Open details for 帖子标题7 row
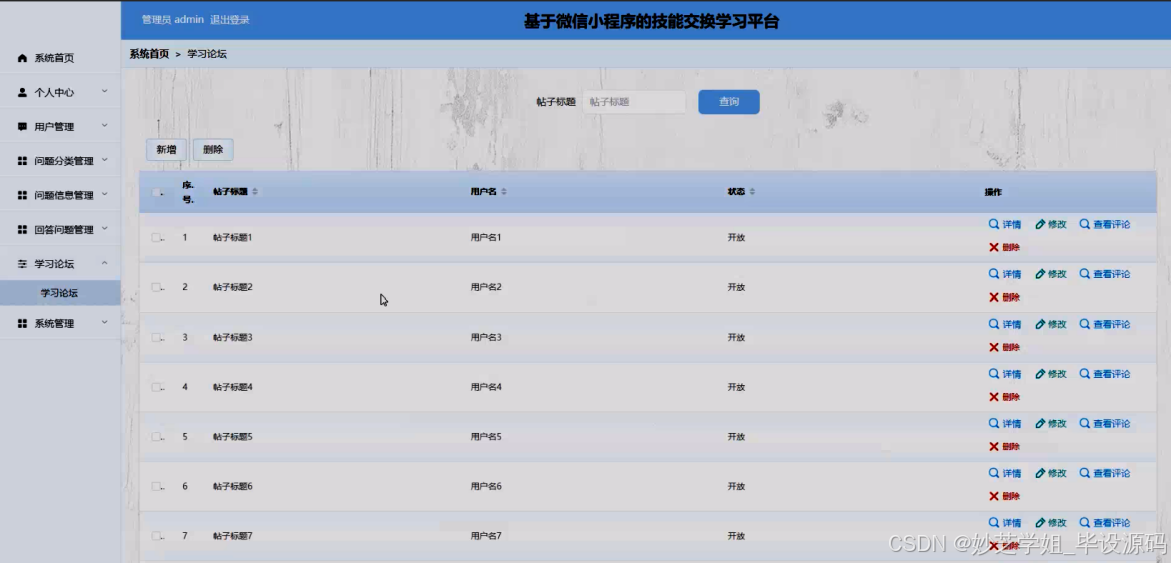The width and height of the screenshot is (1171, 564). pyautogui.click(x=1004, y=523)
